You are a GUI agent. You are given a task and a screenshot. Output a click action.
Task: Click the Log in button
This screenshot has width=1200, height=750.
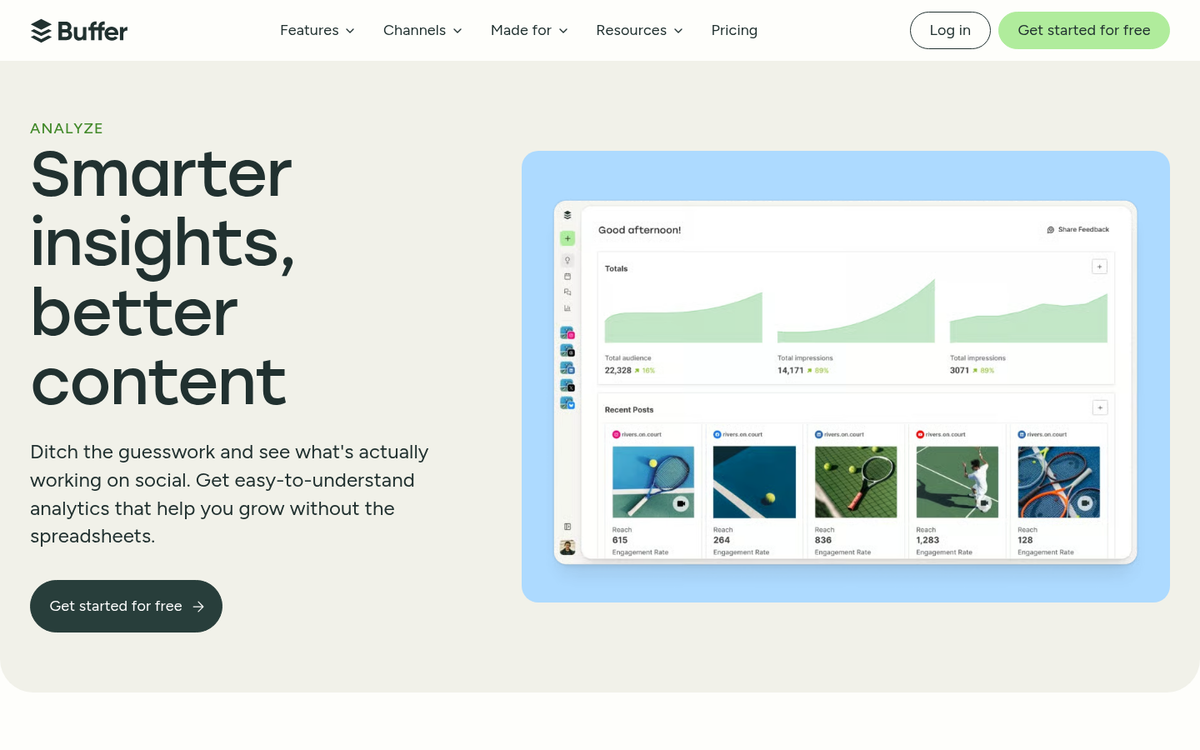tap(949, 30)
